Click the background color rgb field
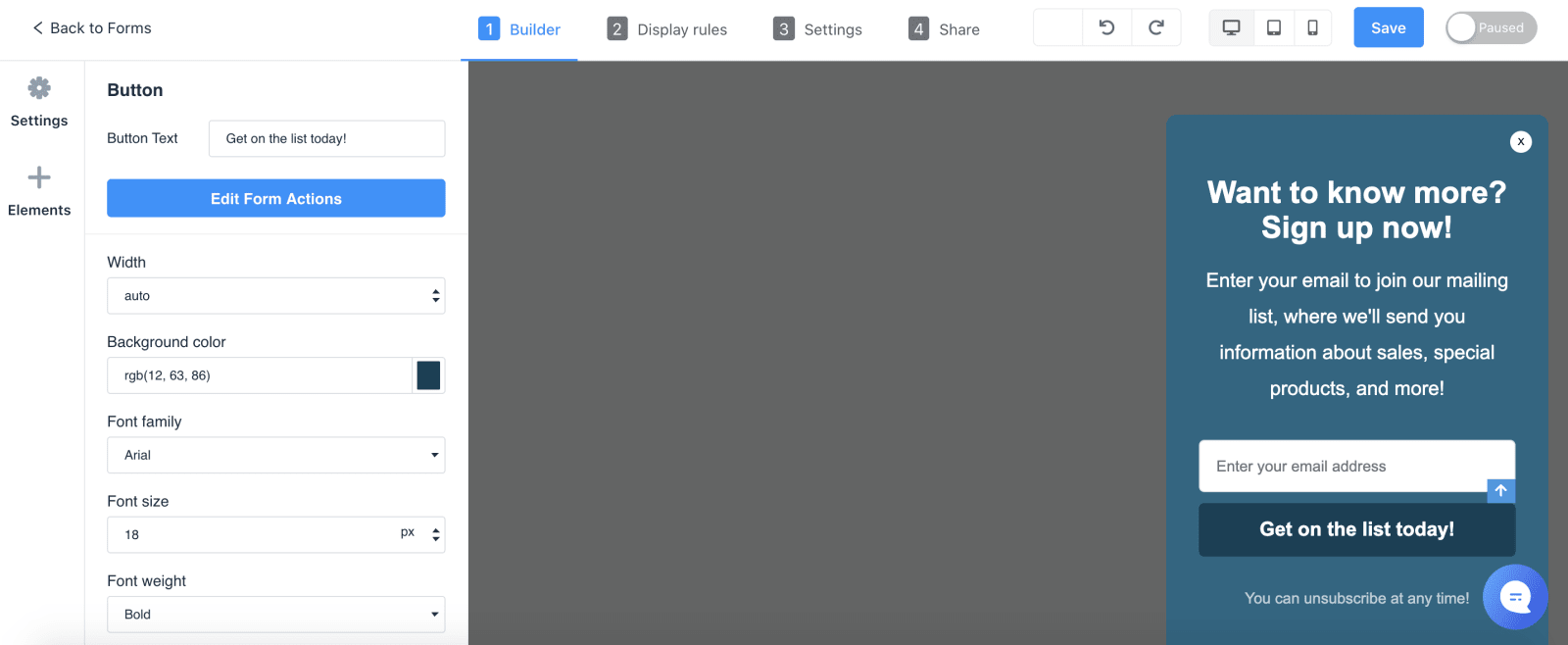The image size is (1568, 645). pyautogui.click(x=260, y=375)
